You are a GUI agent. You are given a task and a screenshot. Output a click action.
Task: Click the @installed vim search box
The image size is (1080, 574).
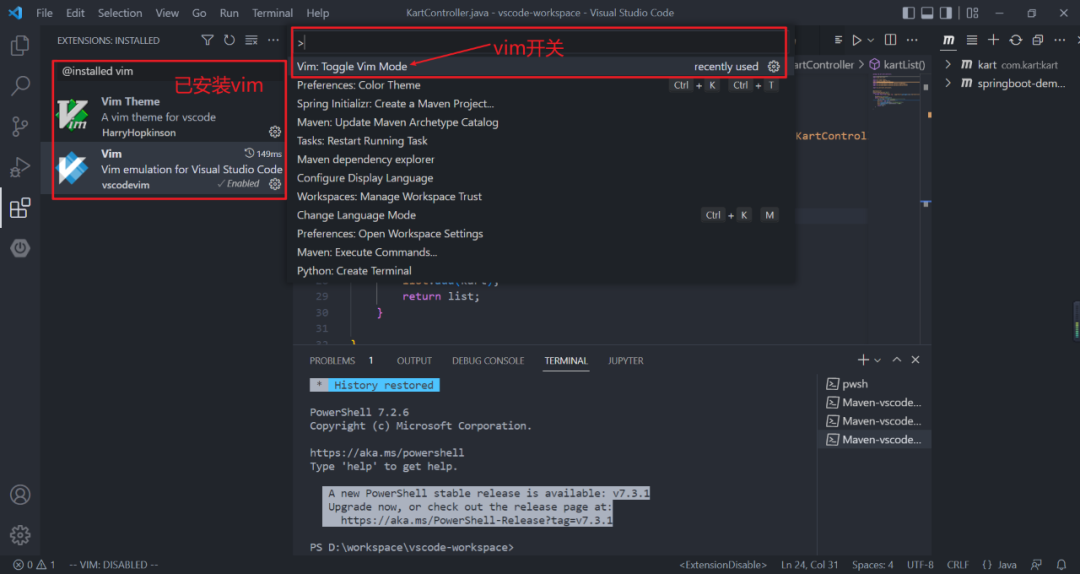click(169, 71)
